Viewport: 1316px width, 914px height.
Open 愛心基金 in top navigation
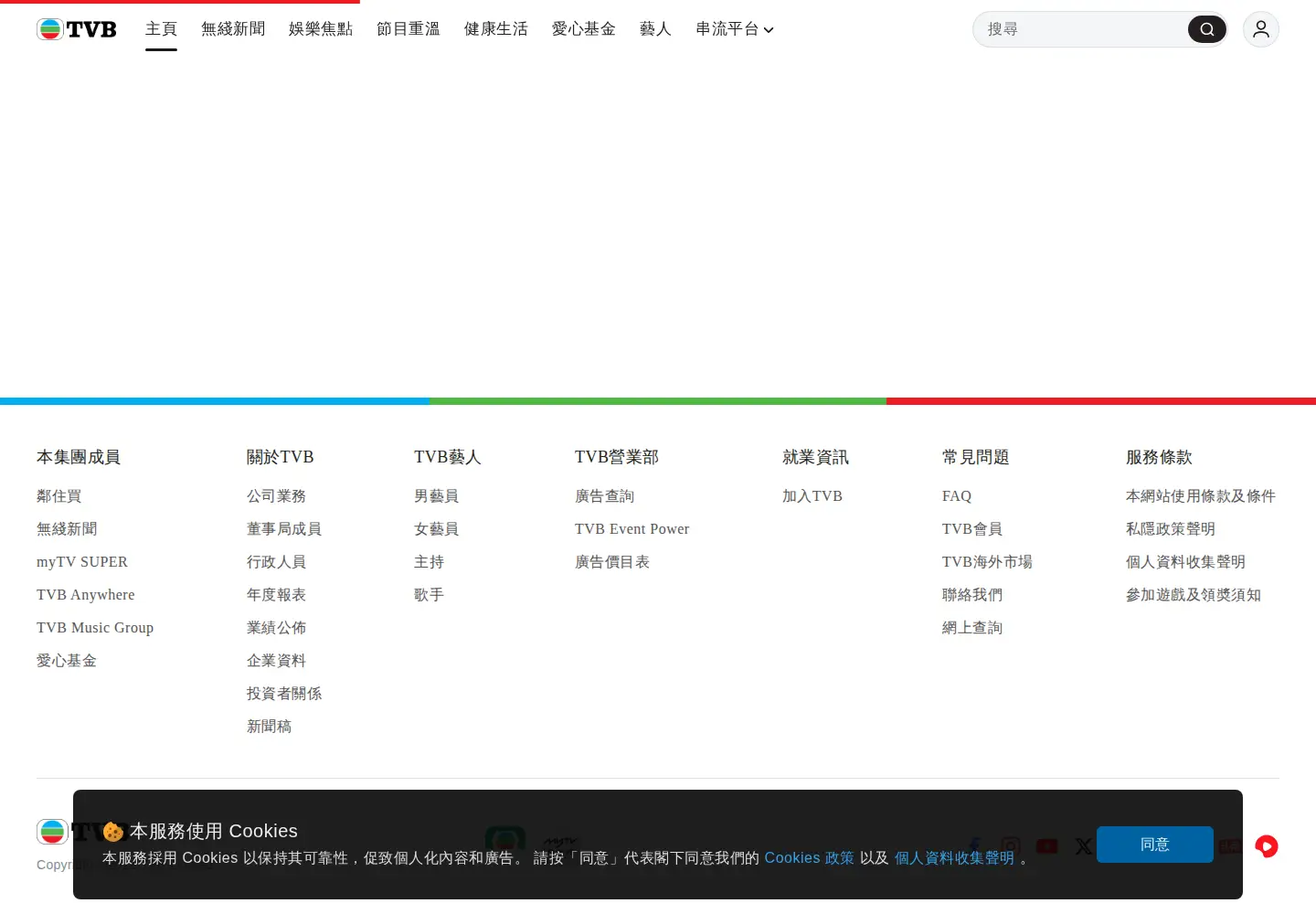coord(584,29)
